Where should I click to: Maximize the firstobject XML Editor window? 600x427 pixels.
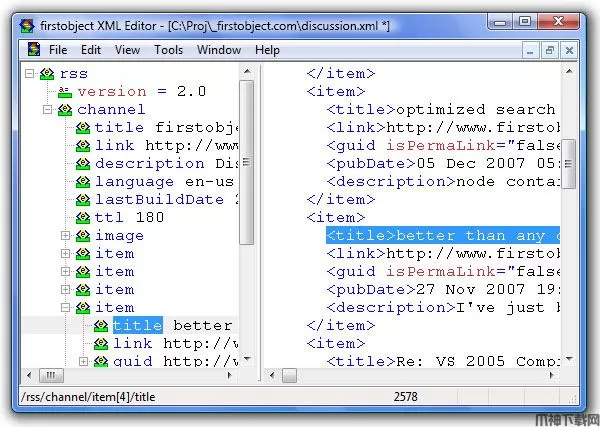click(525, 22)
